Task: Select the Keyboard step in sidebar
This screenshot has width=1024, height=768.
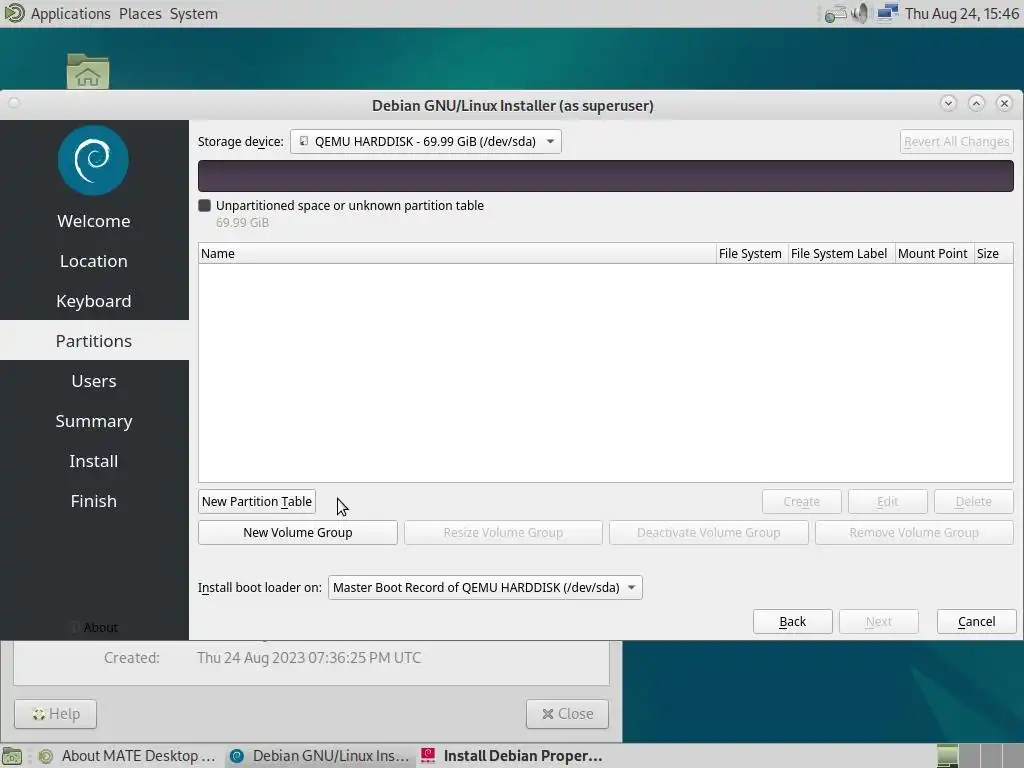Action: pyautogui.click(x=94, y=300)
